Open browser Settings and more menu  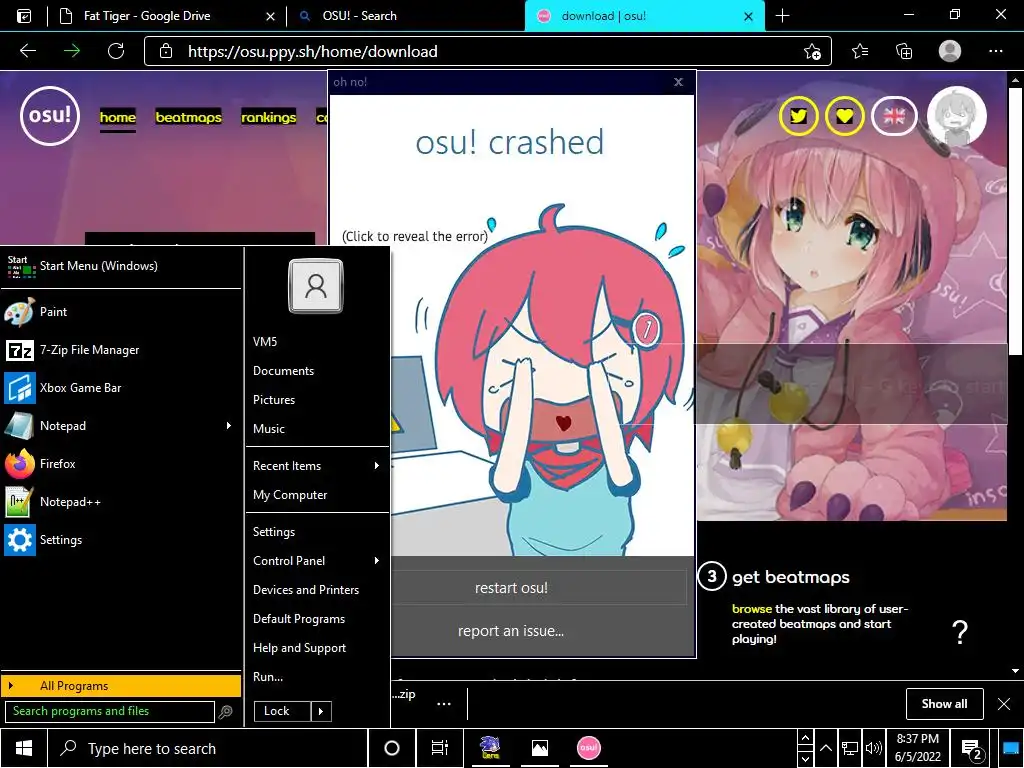pos(995,51)
